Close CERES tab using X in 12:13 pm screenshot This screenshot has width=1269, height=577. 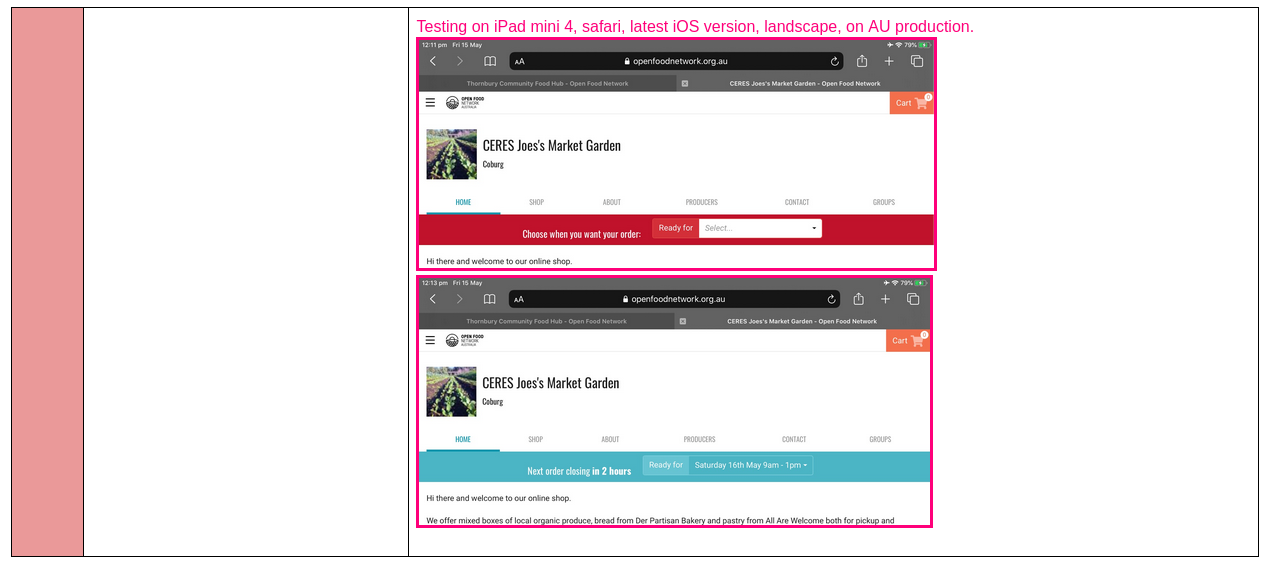683,322
